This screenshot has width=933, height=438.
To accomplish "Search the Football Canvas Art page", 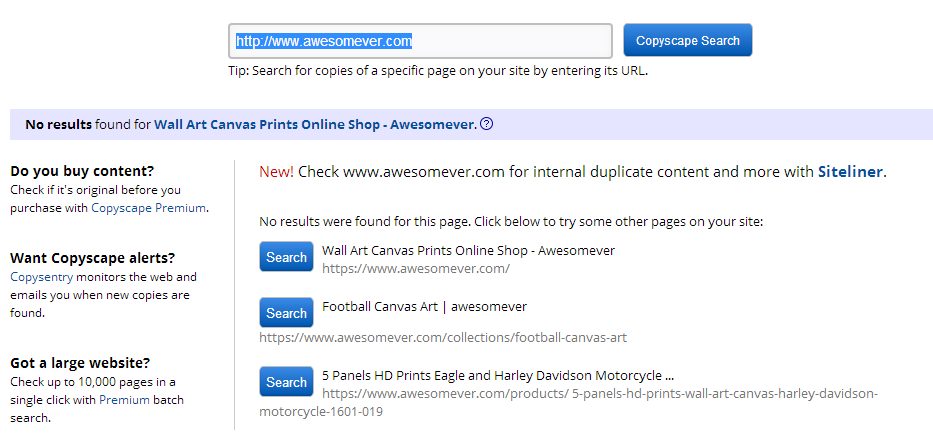I will click(286, 312).
